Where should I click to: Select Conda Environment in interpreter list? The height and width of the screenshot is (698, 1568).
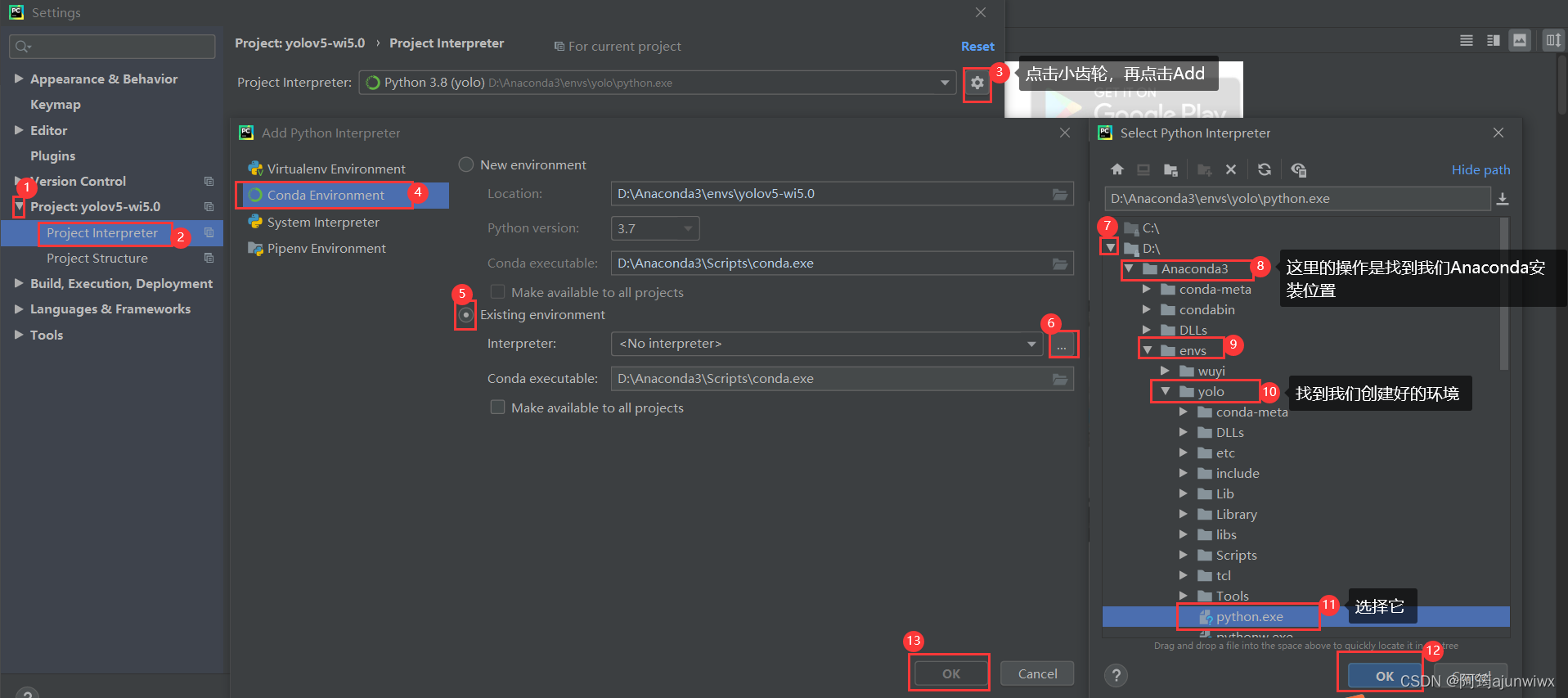(326, 196)
